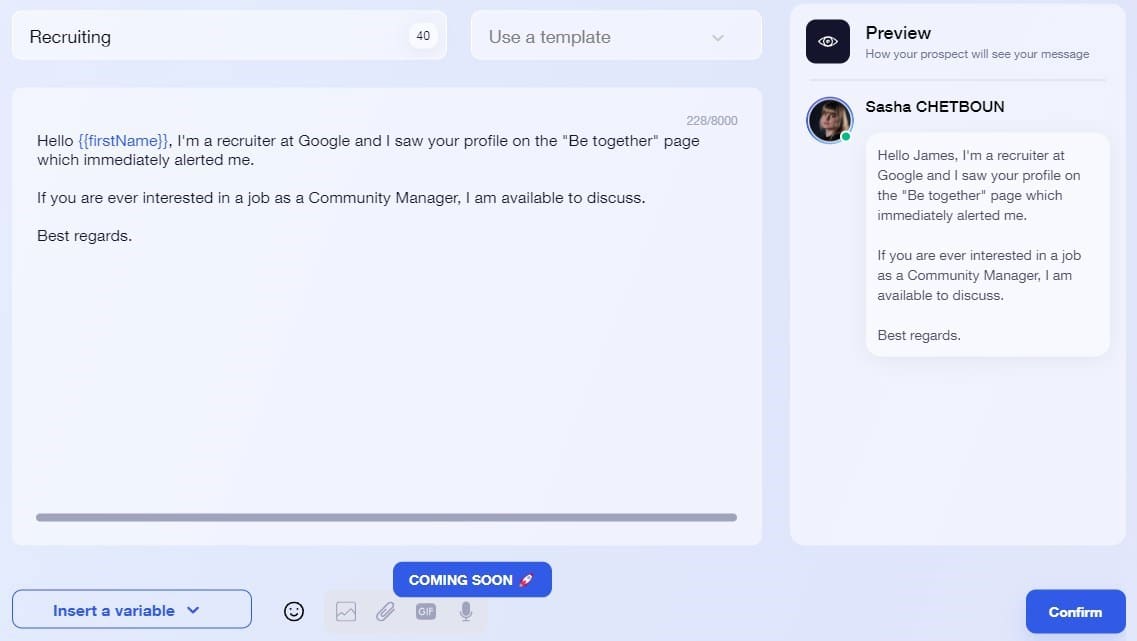
Task: Click the preview message bubble
Action: point(988,244)
